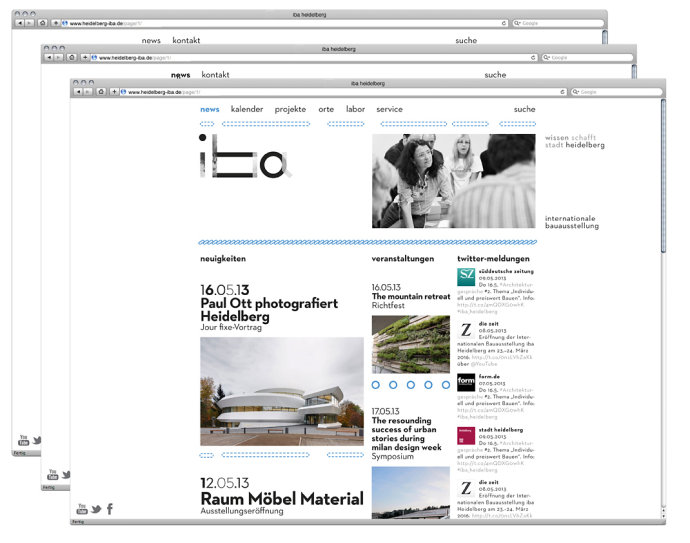Click the back arrow in the rearmost browser window
This screenshot has width=690, height=543.
pos(20,23)
